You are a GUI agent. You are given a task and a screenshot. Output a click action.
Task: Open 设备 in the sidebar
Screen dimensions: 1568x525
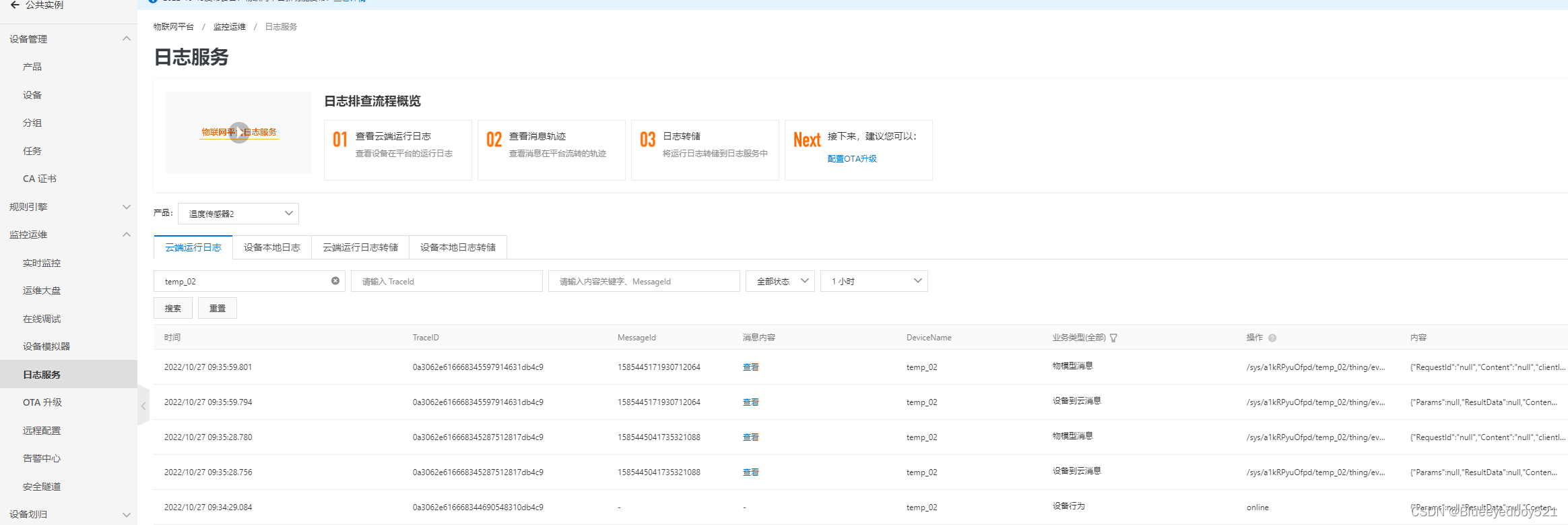pos(32,95)
